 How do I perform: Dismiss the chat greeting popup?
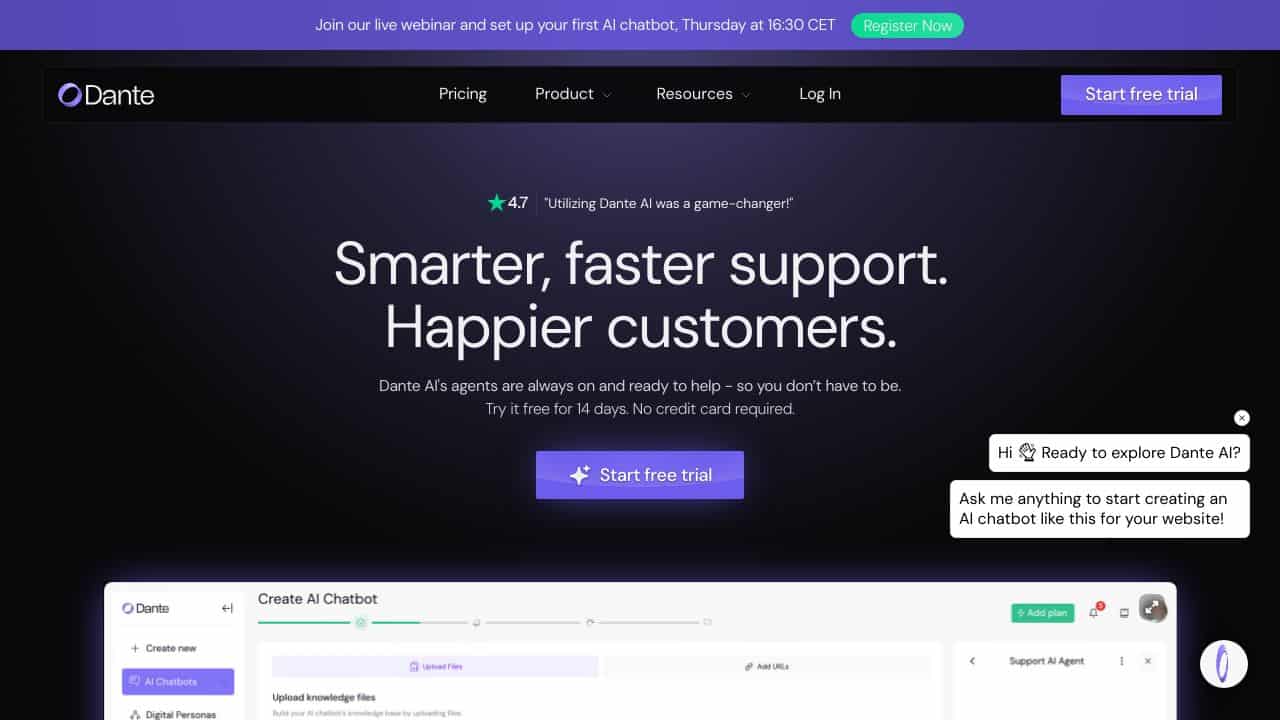click(1242, 418)
